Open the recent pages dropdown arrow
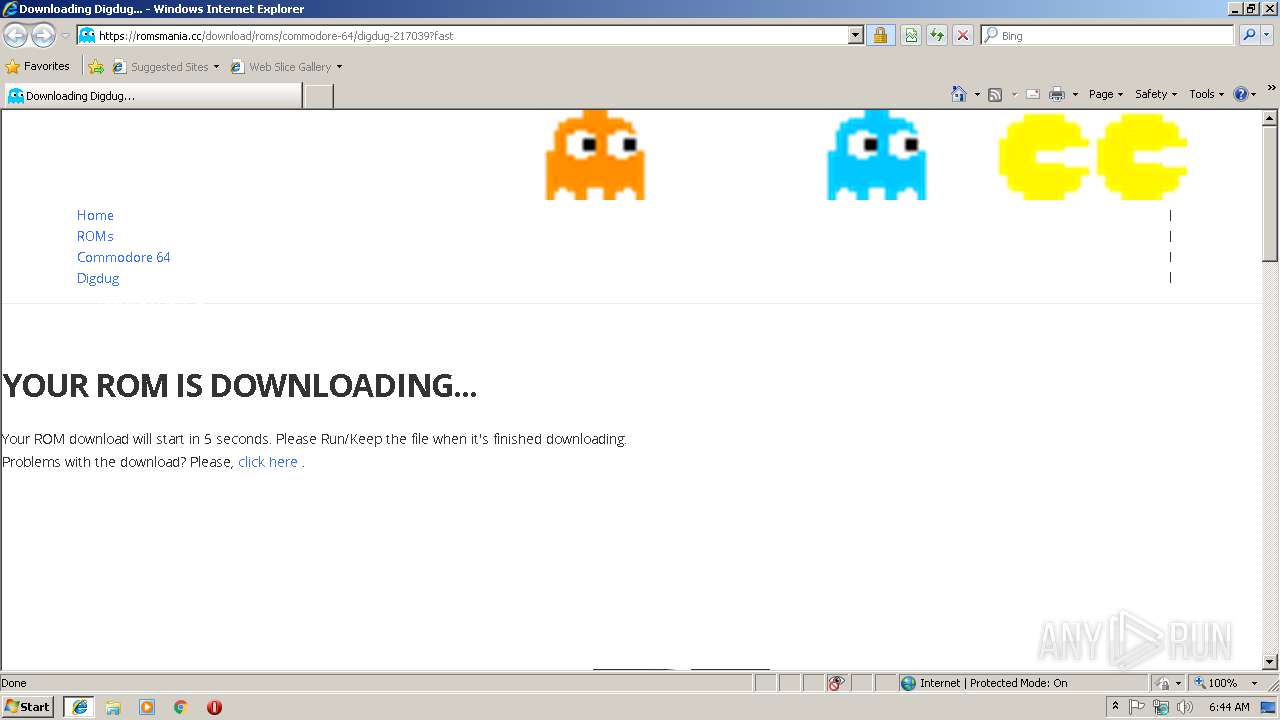The width and height of the screenshot is (1280, 720). point(65,36)
